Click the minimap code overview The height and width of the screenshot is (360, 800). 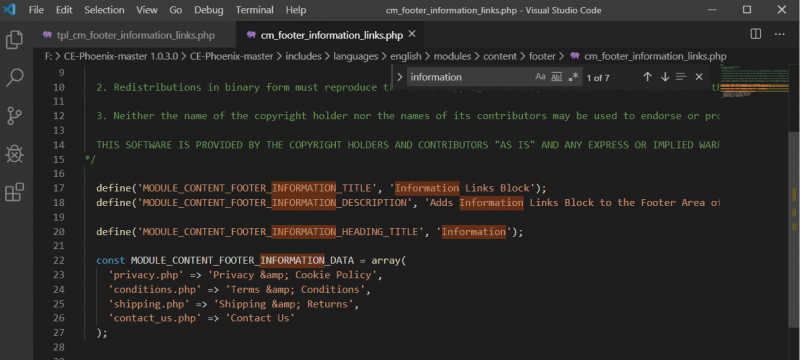[756, 82]
